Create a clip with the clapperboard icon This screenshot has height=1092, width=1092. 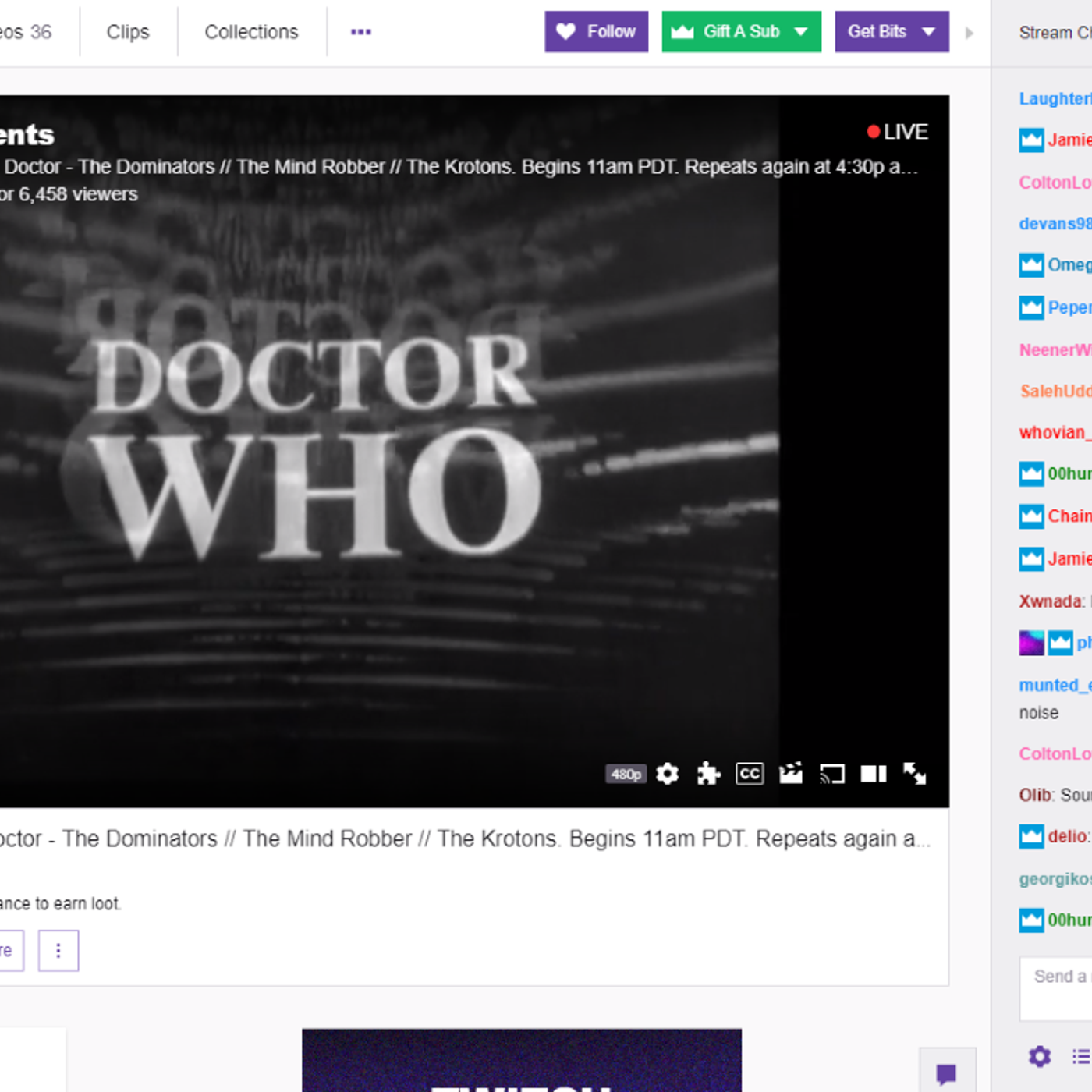click(790, 773)
